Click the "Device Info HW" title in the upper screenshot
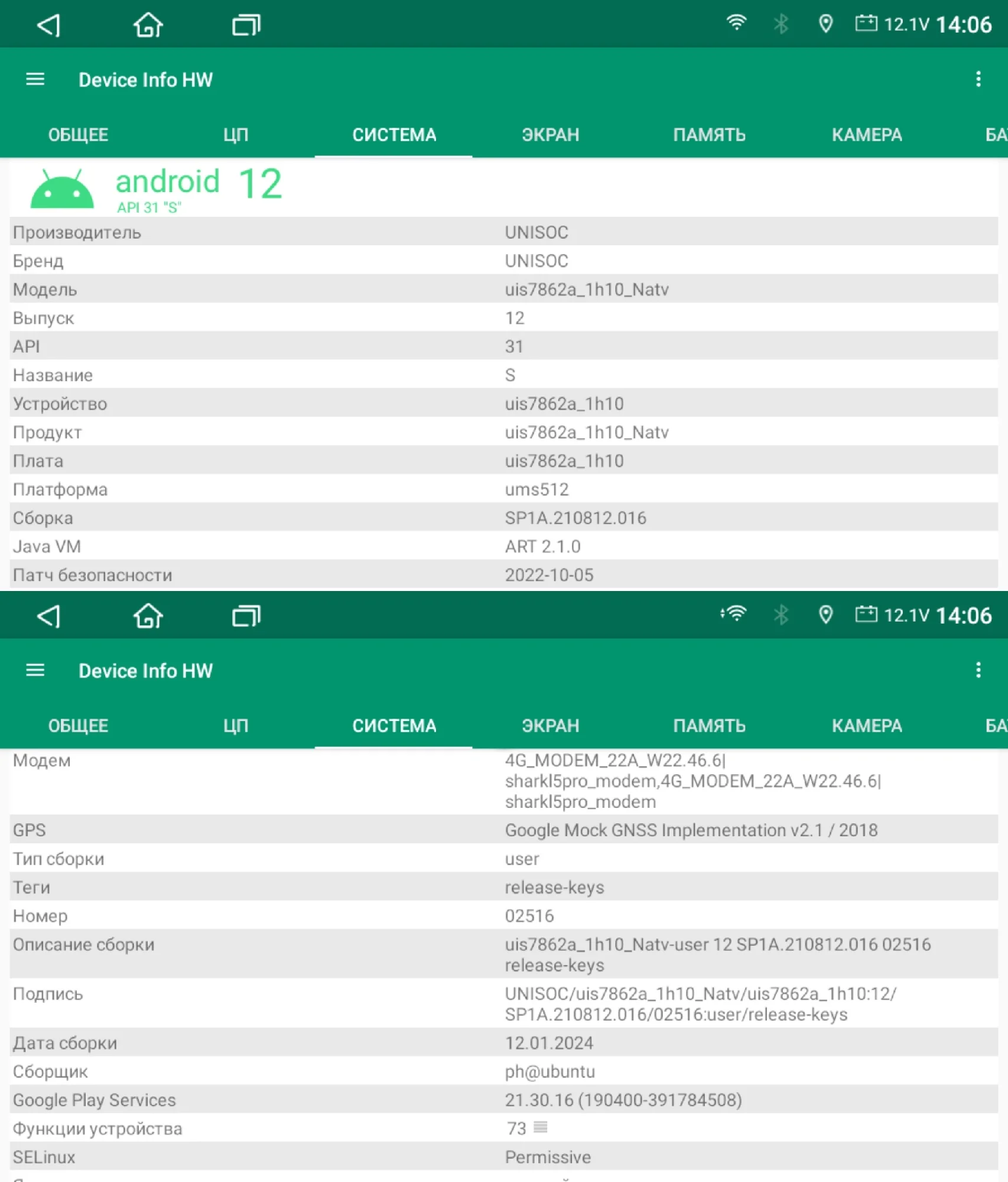Image resolution: width=1008 pixels, height=1182 pixels. click(146, 80)
